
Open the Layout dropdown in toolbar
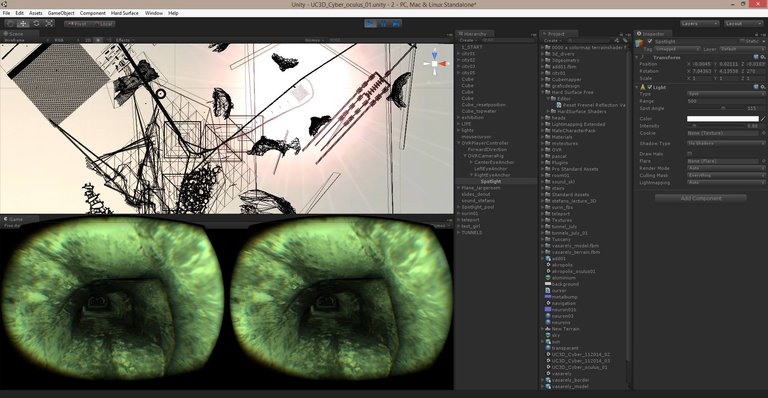pyautogui.click(x=743, y=23)
